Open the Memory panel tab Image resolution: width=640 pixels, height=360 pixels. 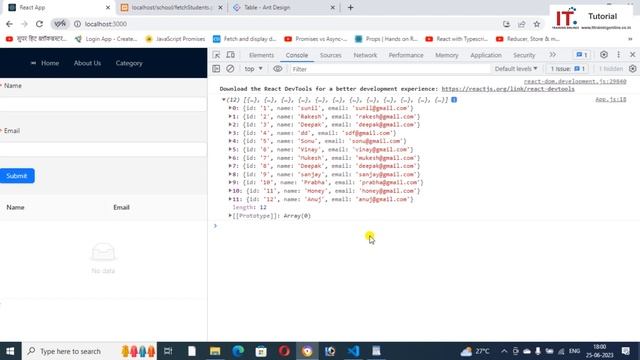point(447,55)
